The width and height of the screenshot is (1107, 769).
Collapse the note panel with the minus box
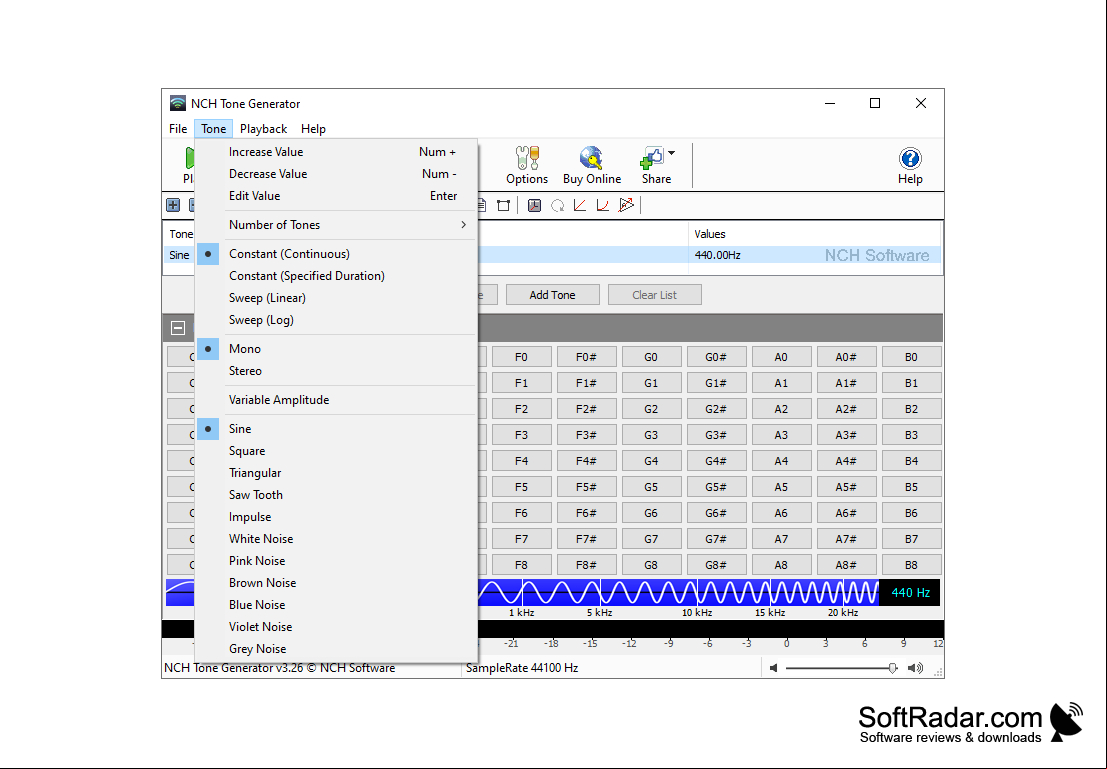pyautogui.click(x=178, y=328)
